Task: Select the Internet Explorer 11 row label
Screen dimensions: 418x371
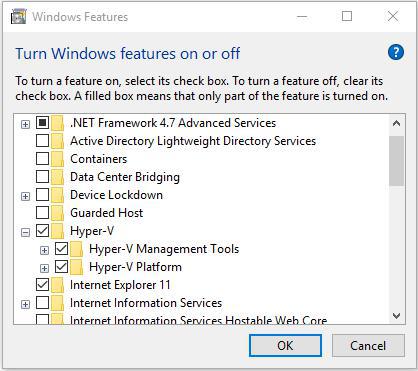Action: click(120, 285)
